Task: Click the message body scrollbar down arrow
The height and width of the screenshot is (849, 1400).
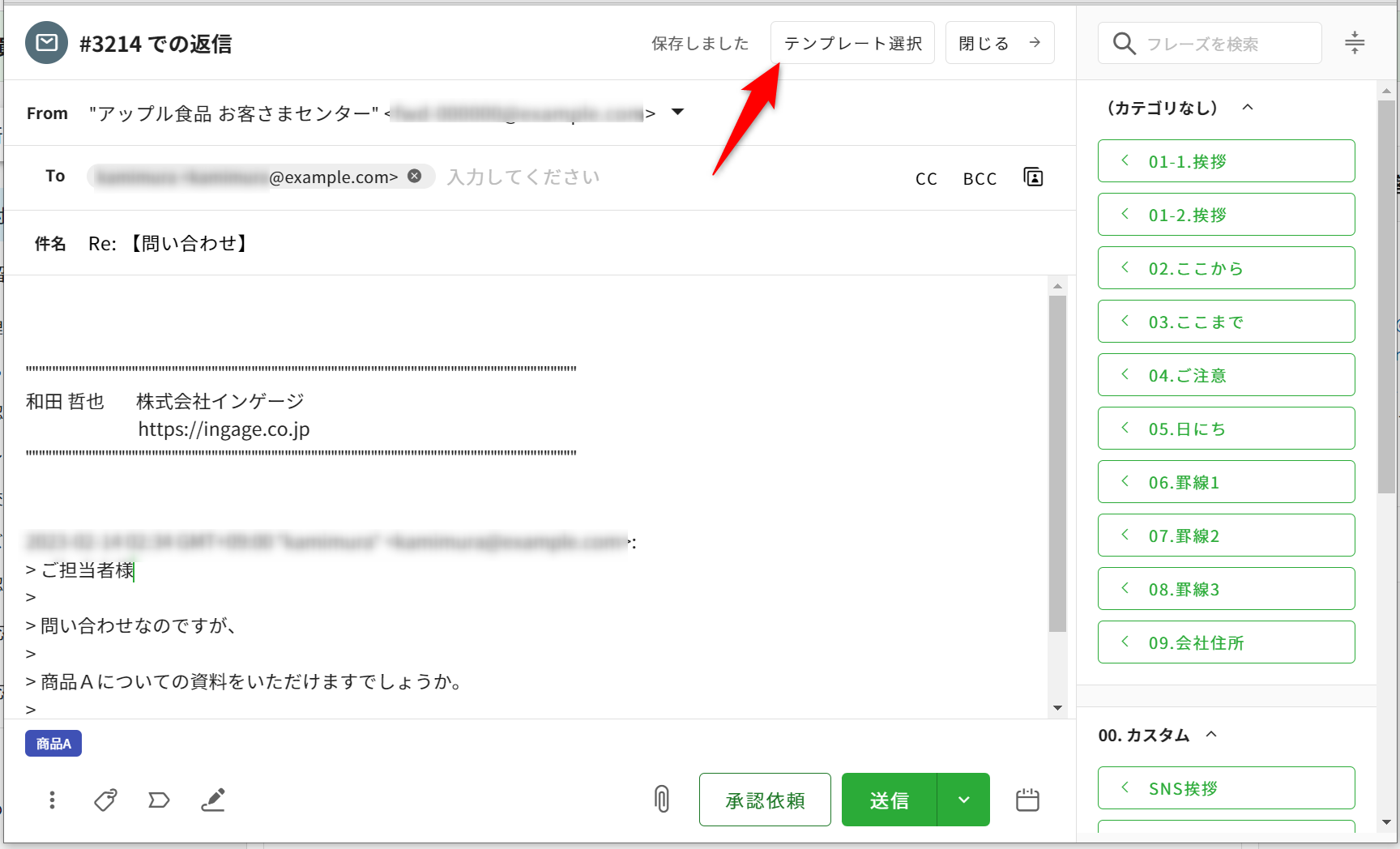Action: point(1057,708)
